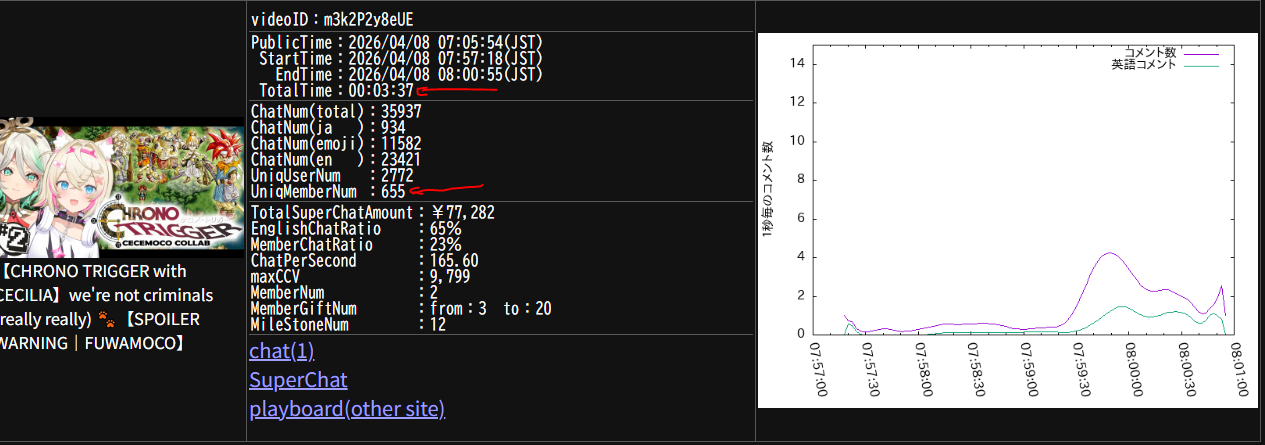Select the UniqUserNum value 2772
The height and width of the screenshot is (445, 1265).
point(397,175)
